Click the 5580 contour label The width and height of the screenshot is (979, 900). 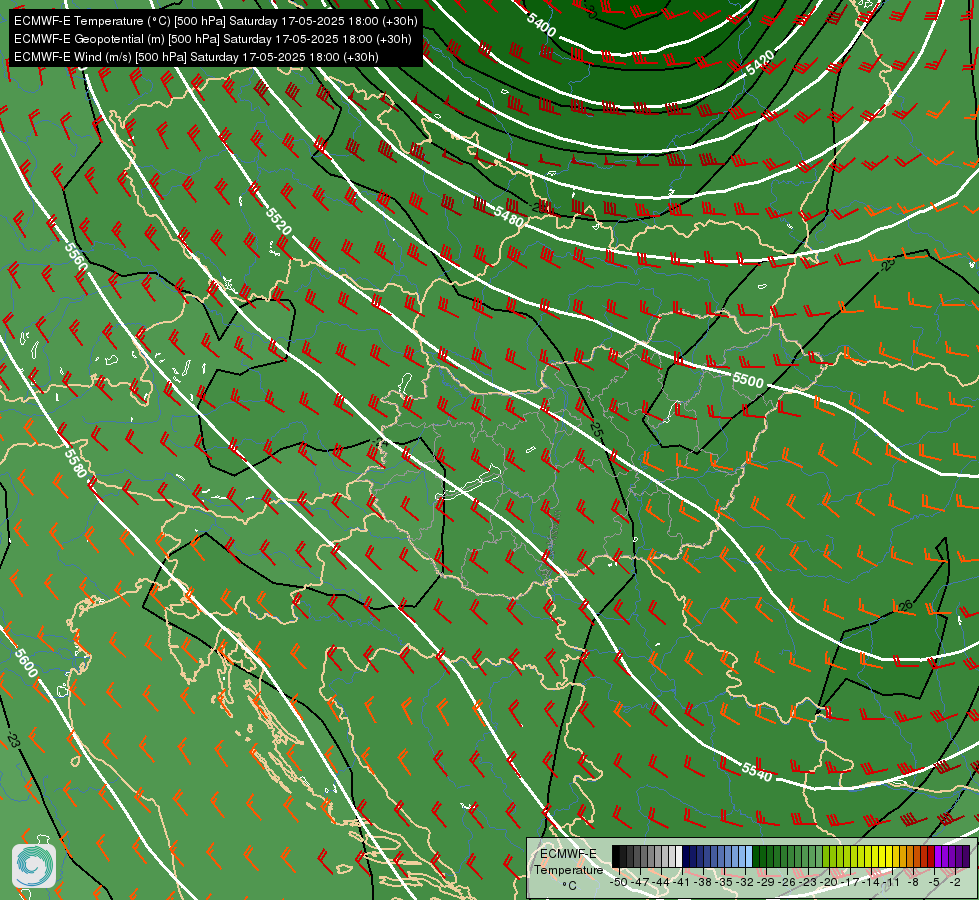[x=76, y=463]
